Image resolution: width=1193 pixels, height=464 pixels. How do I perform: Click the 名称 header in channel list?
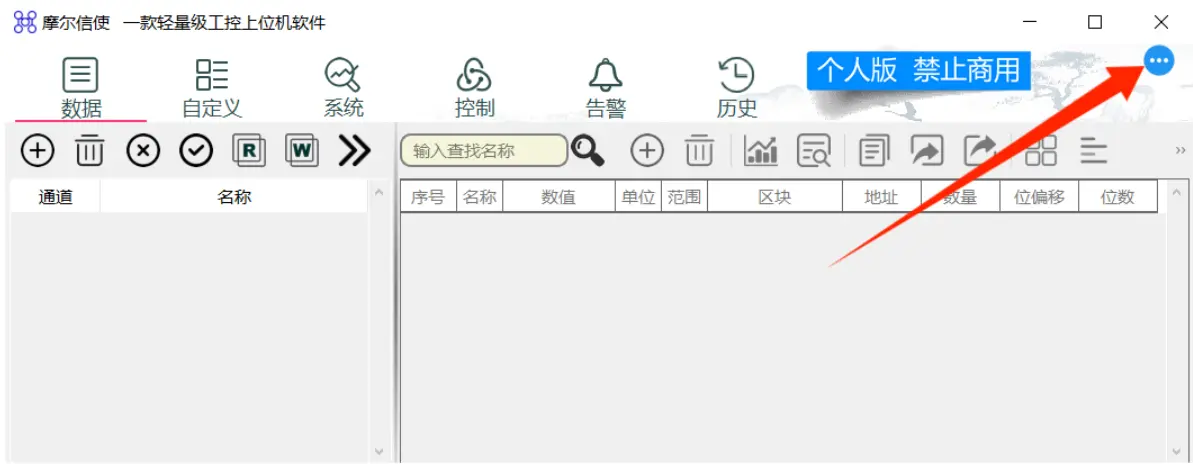tap(234, 197)
